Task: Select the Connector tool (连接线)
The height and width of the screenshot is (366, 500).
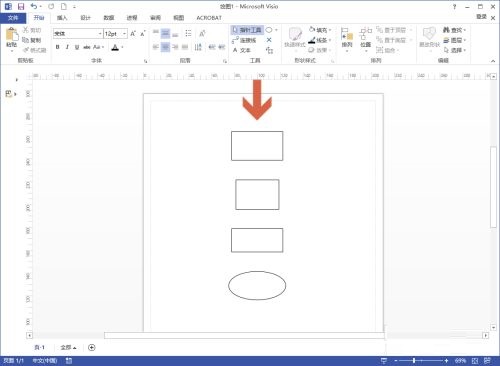Action: (244, 40)
